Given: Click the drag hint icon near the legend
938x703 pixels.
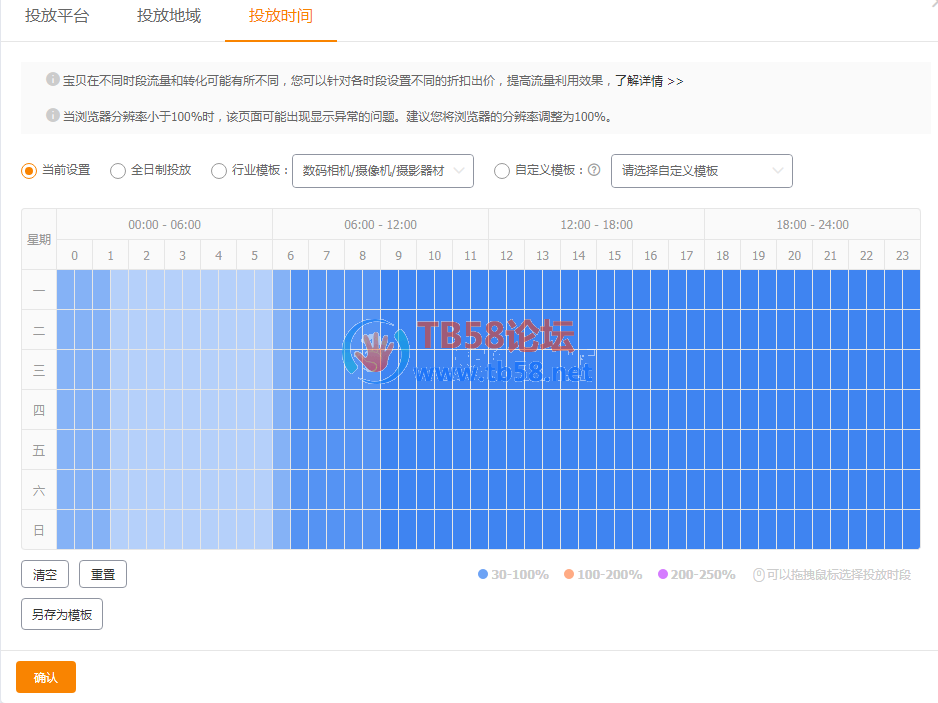Looking at the screenshot, I should point(758,574).
